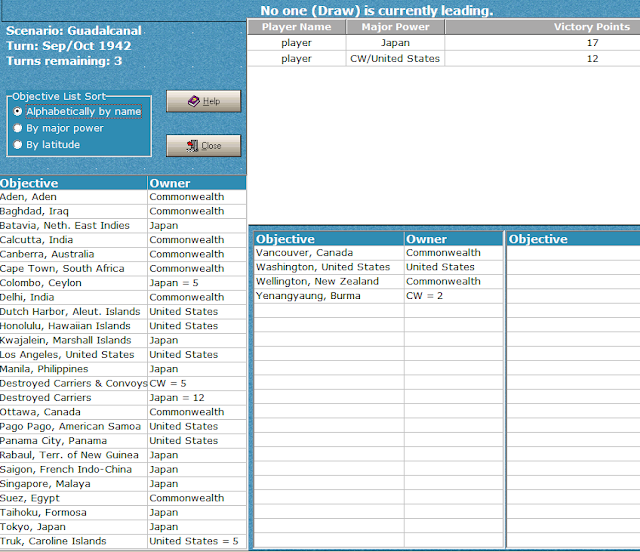Click the Close button
640x552 pixels.
(x=204, y=145)
